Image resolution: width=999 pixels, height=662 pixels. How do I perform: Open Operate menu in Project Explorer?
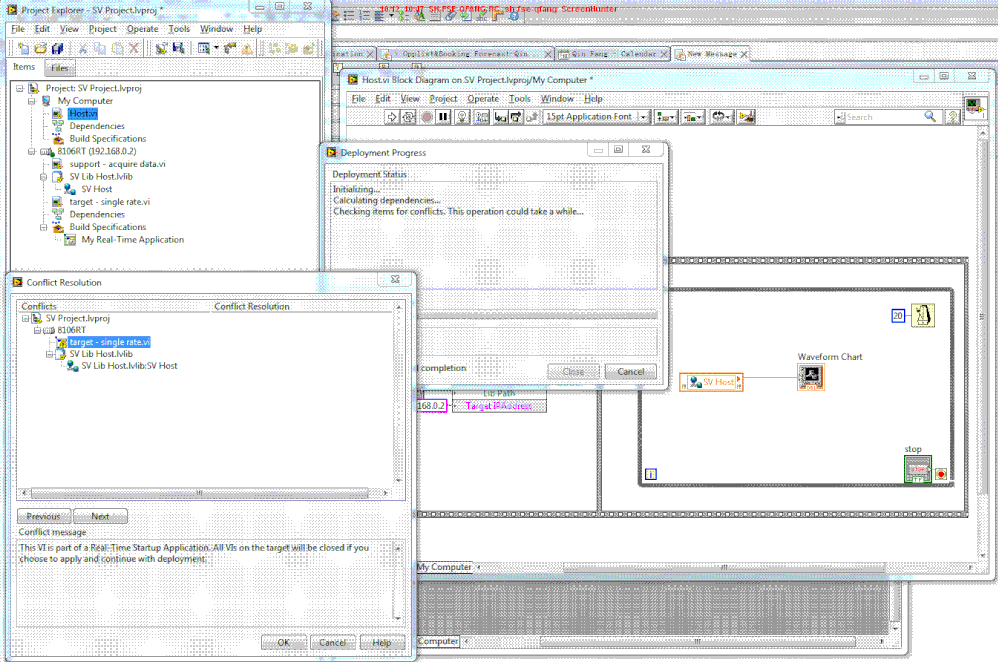point(142,29)
